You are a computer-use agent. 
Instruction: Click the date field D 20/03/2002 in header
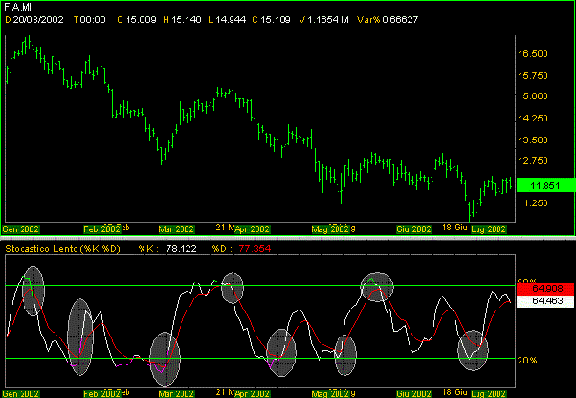pos(34,19)
